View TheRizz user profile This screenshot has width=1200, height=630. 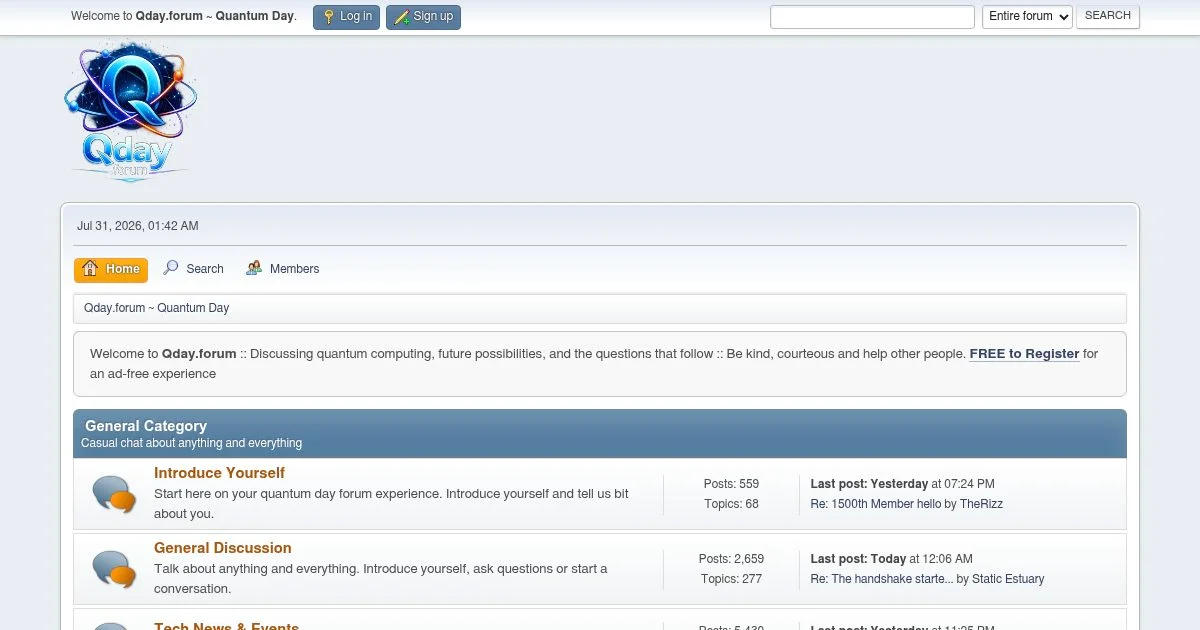[981, 504]
